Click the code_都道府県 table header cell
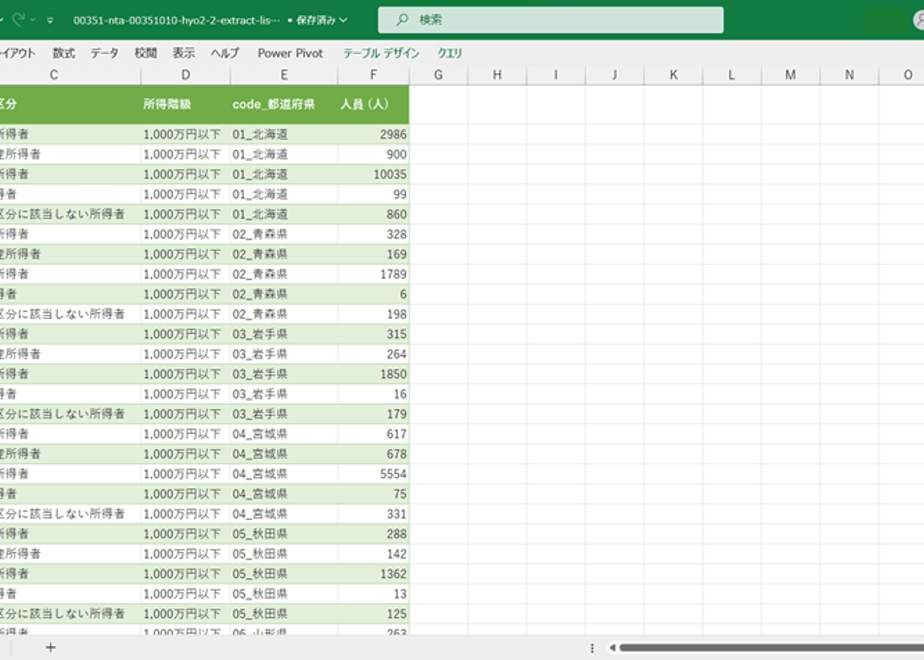 [284, 104]
